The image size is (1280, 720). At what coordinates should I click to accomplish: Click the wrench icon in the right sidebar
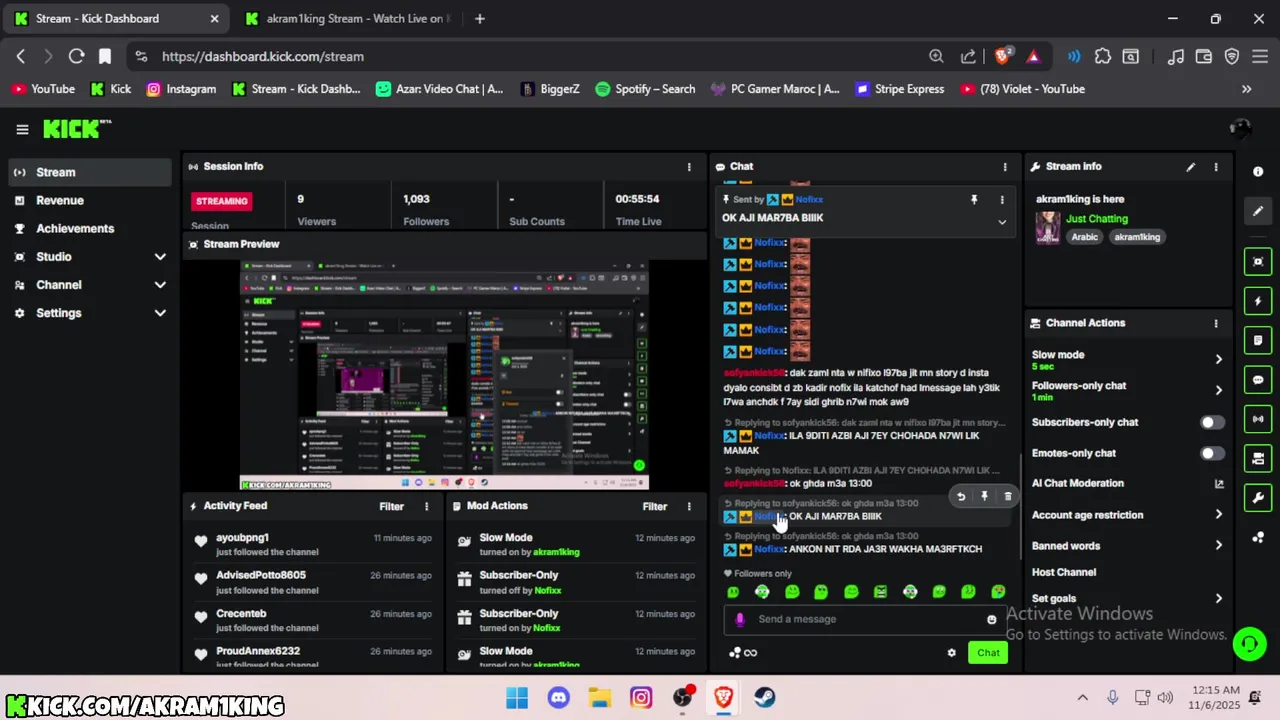[x=1258, y=498]
